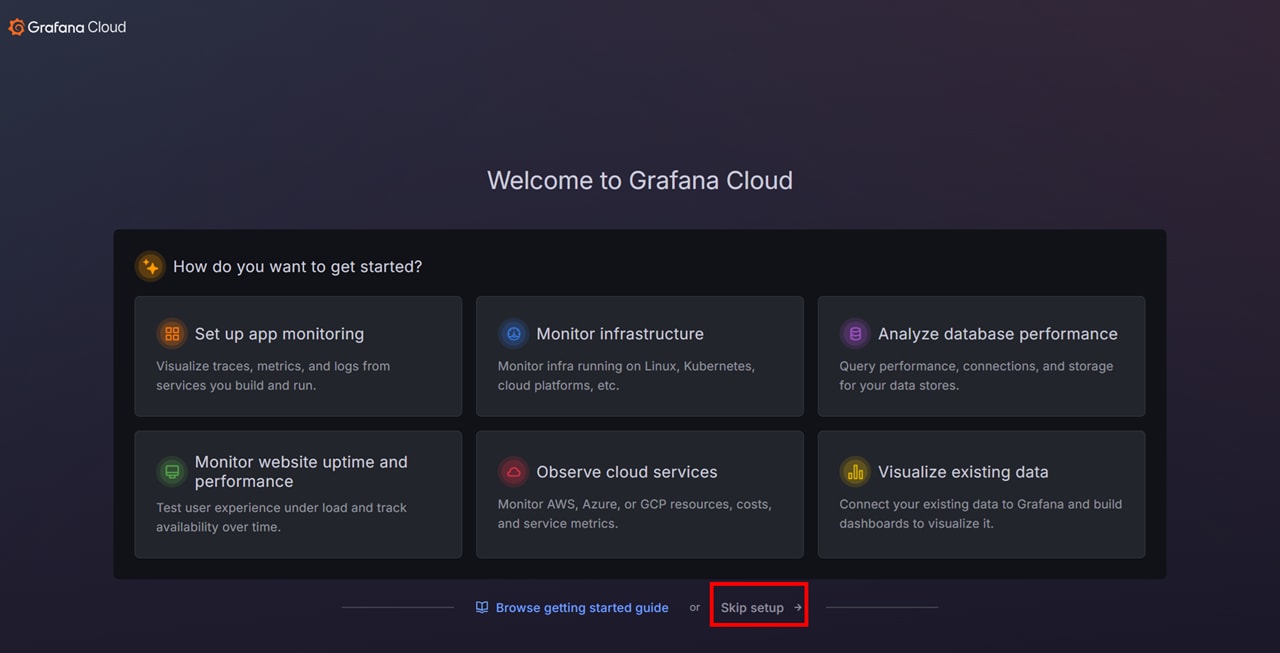Image resolution: width=1280 pixels, height=653 pixels.
Task: Click the Grafana Cloud logo
Action: (67, 27)
